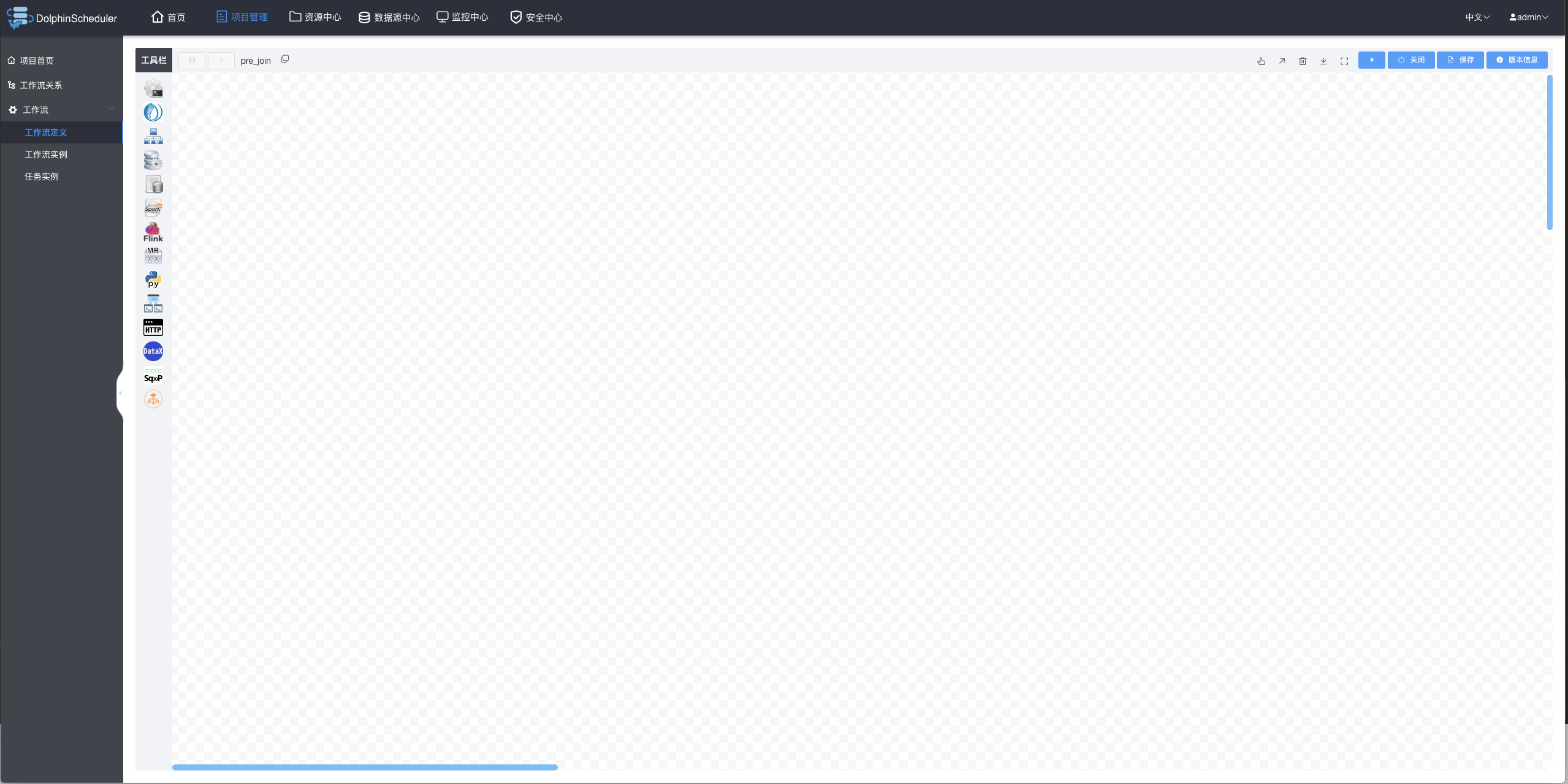Screen dimensions: 1568x784
Task: Select the Python task icon
Action: point(153,280)
